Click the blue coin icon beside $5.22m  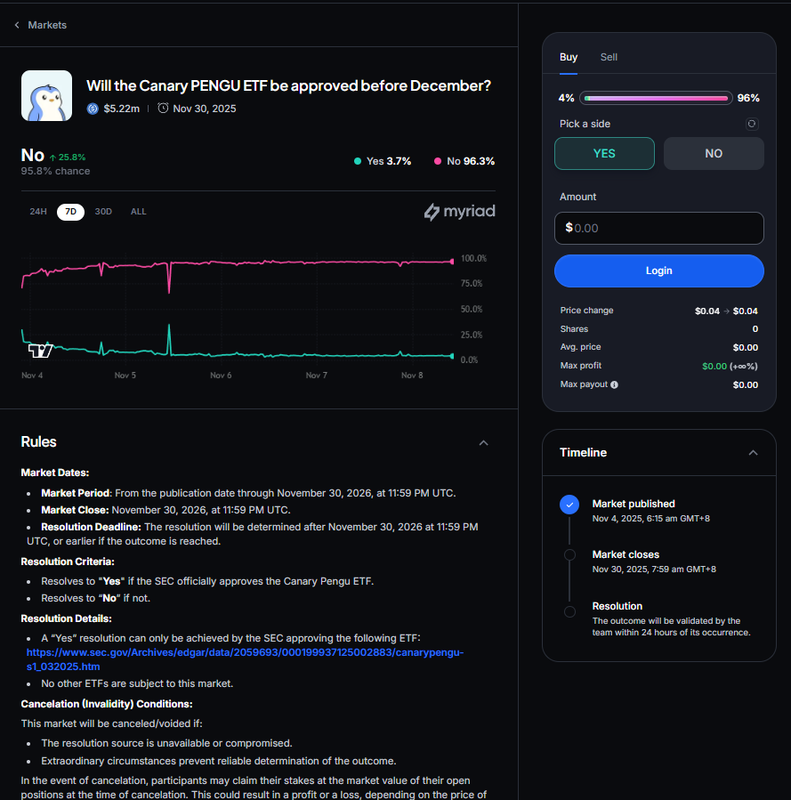tap(93, 108)
